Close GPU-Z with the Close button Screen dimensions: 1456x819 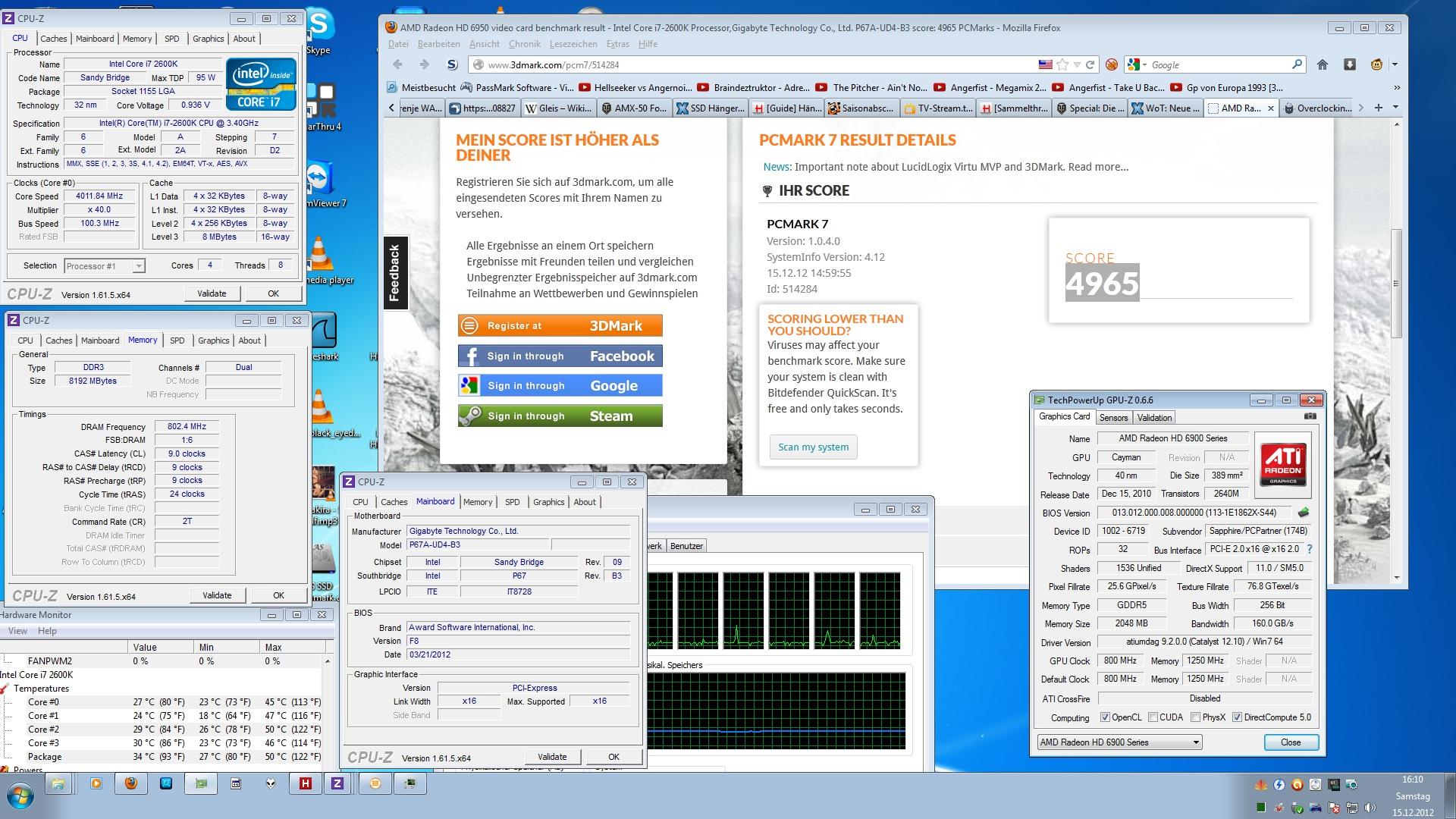point(1291,742)
